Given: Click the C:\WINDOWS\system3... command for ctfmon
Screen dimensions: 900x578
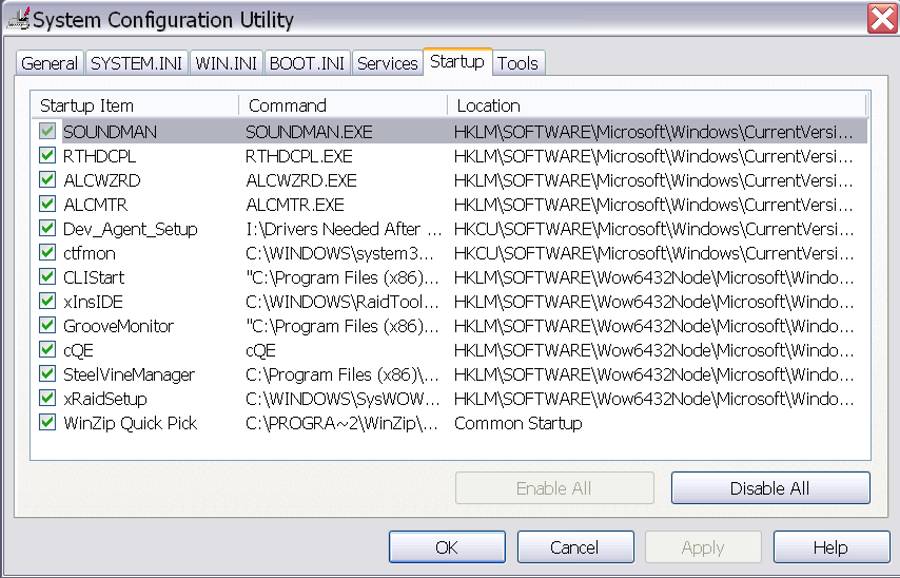Looking at the screenshot, I should 339,253.
